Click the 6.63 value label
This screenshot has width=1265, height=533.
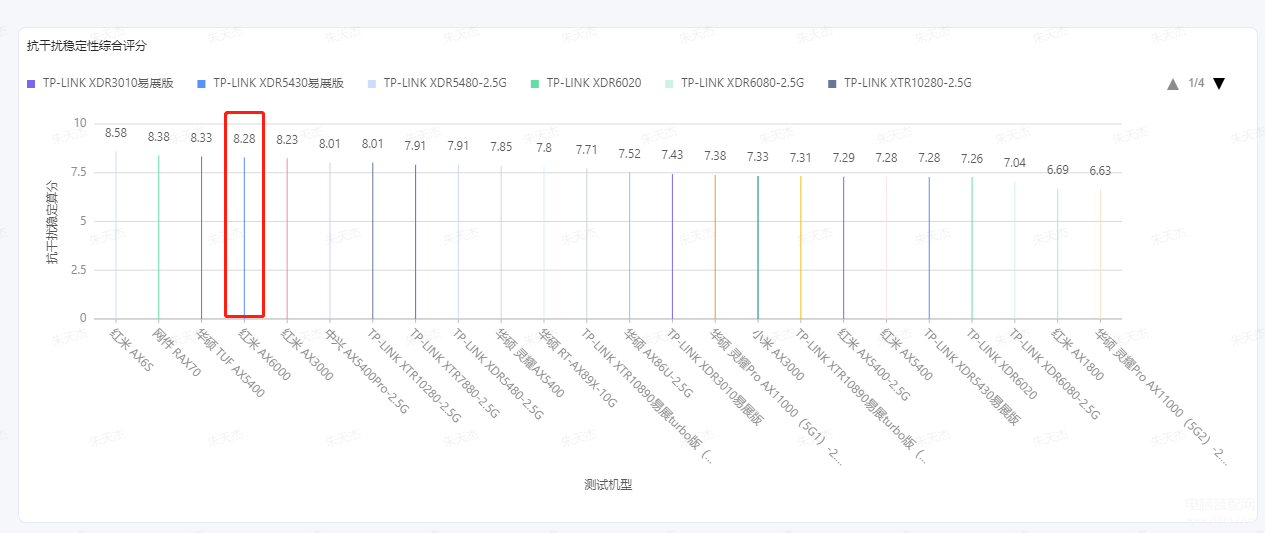(1101, 171)
